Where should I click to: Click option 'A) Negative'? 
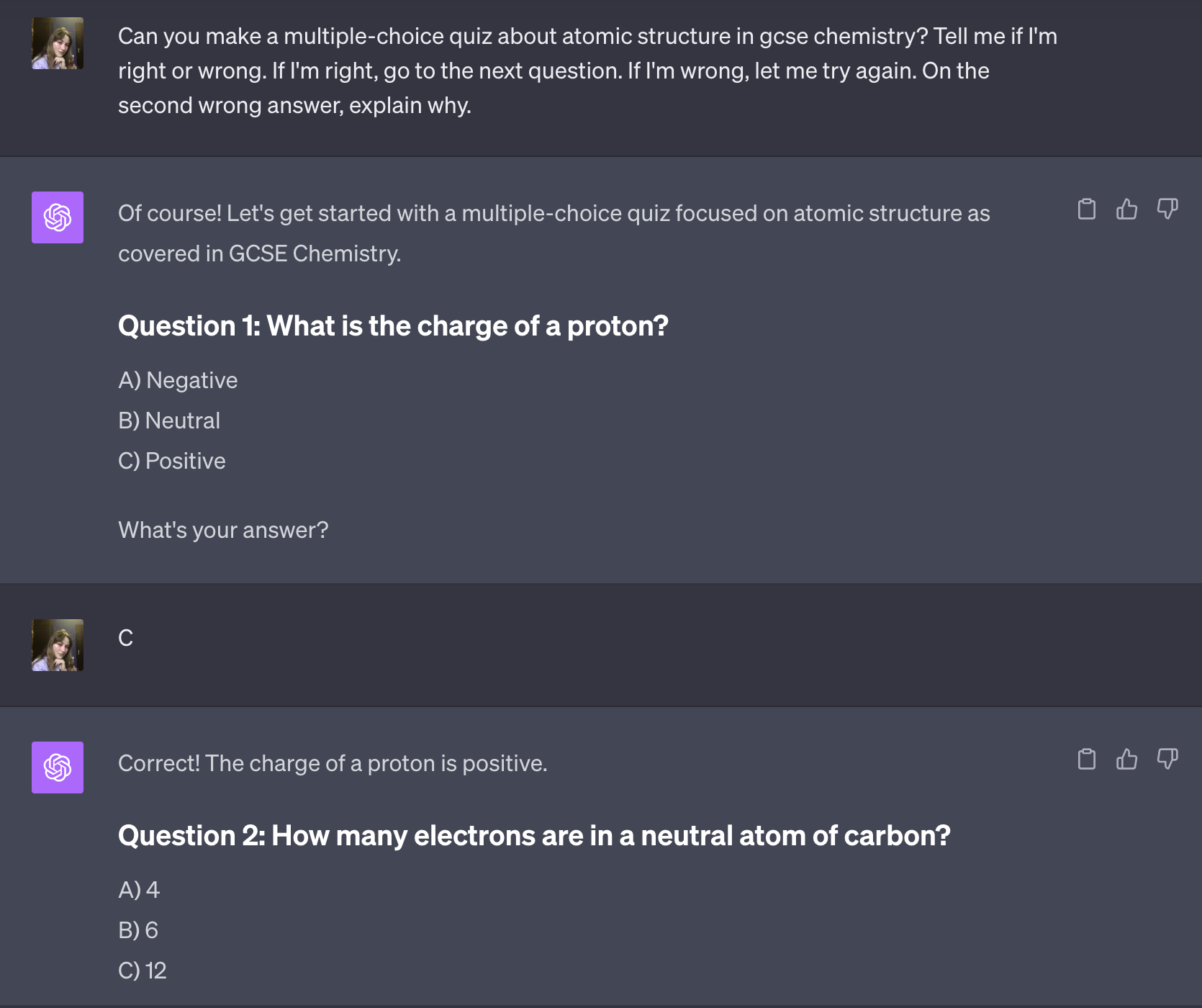tap(178, 380)
